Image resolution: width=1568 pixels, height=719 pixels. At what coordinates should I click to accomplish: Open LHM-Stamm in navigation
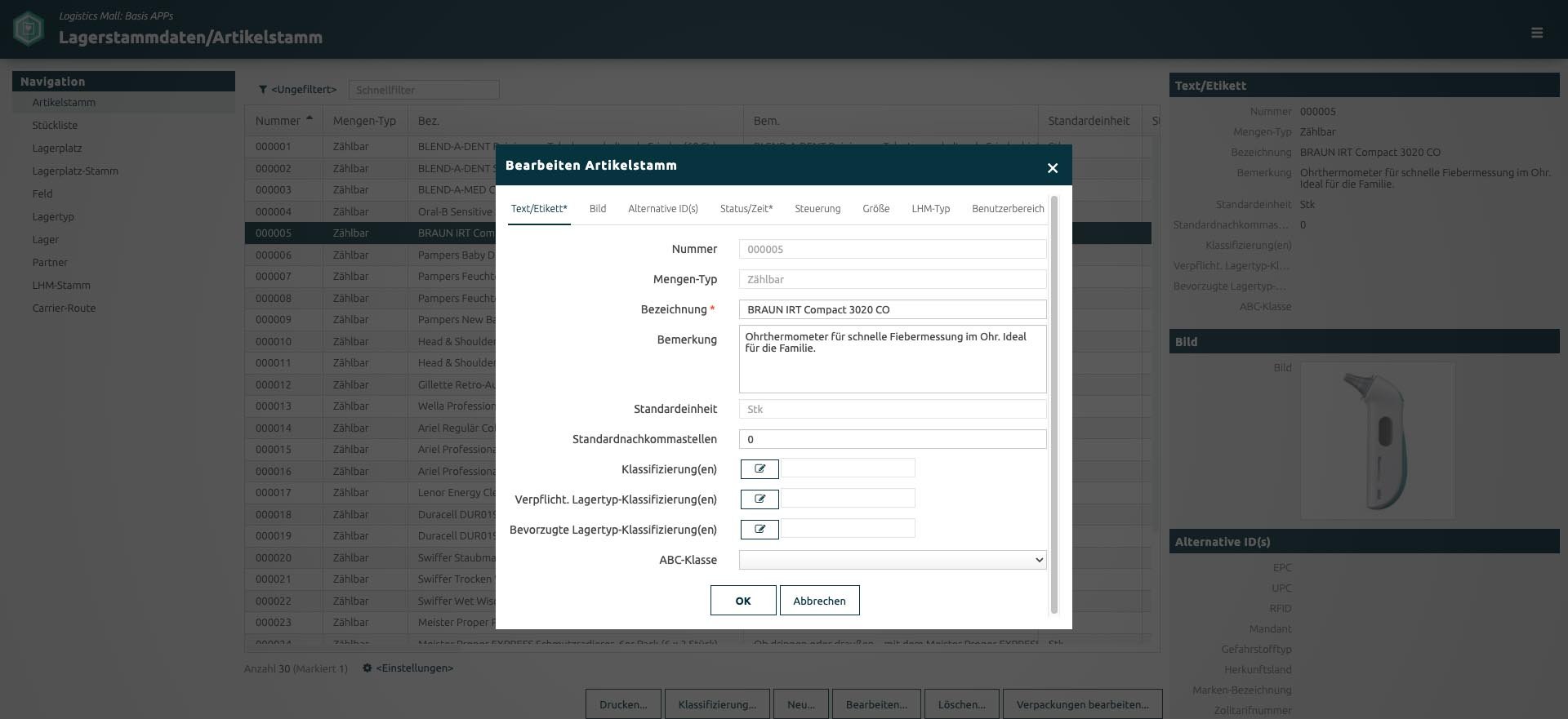tap(61, 285)
